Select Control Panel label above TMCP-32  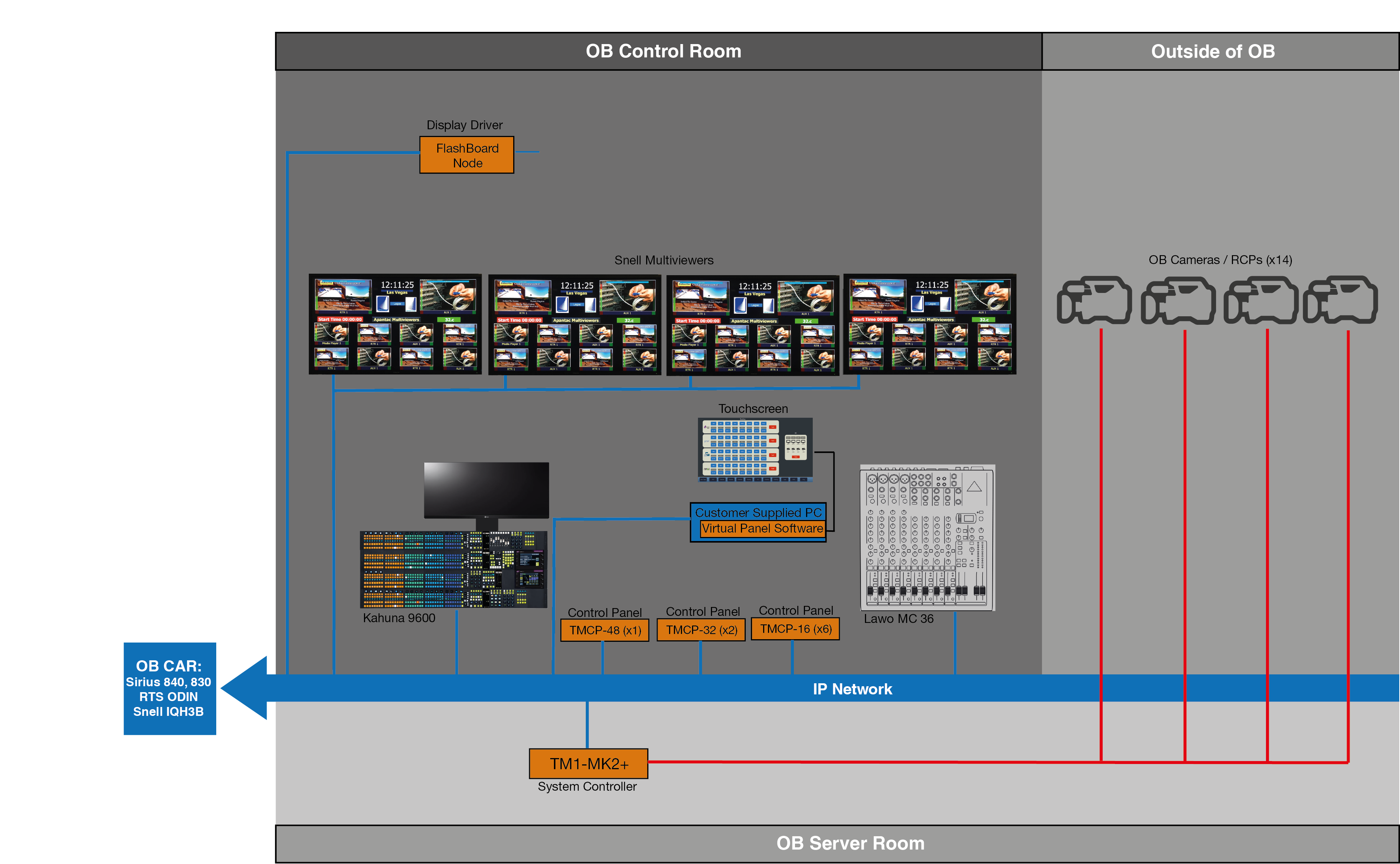(x=702, y=611)
